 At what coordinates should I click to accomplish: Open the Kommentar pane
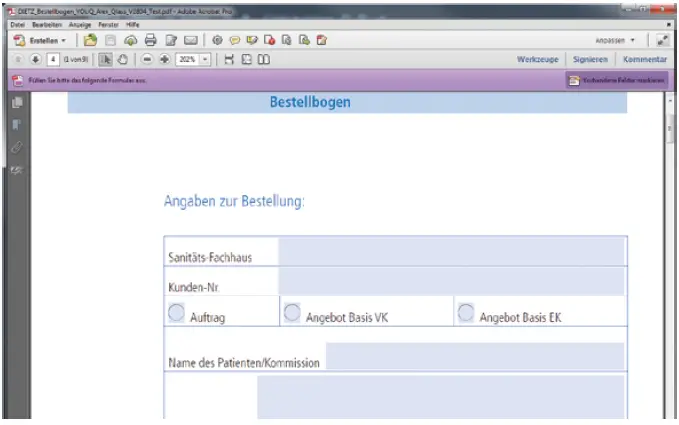pyautogui.click(x=645, y=59)
